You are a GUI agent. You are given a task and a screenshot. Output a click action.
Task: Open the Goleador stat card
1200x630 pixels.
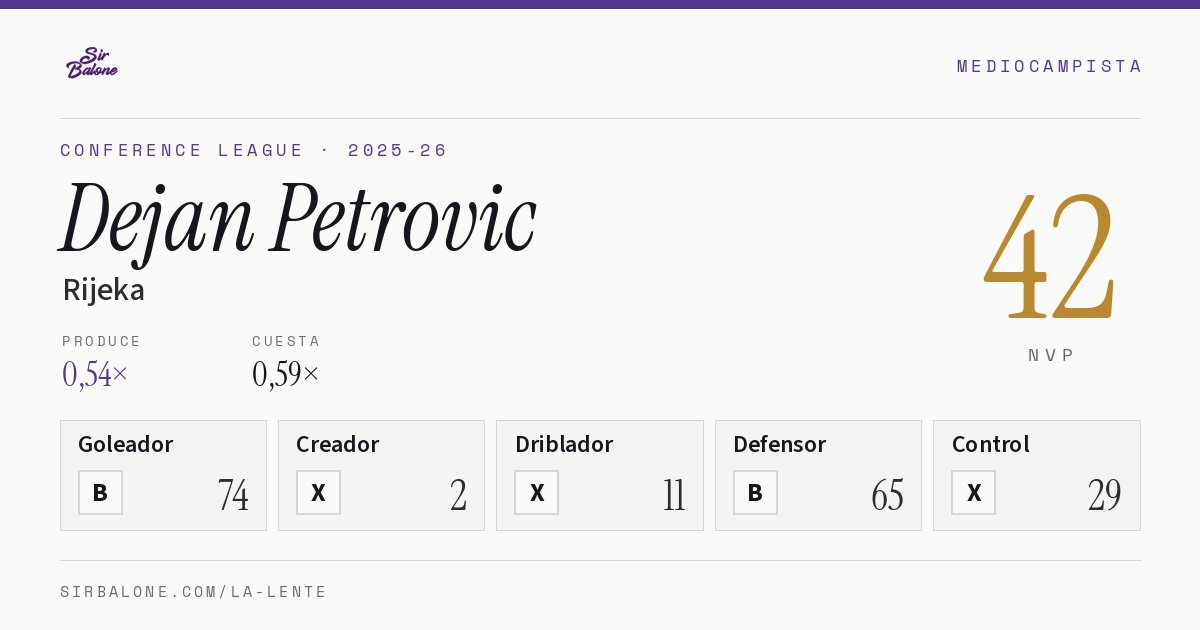point(163,475)
